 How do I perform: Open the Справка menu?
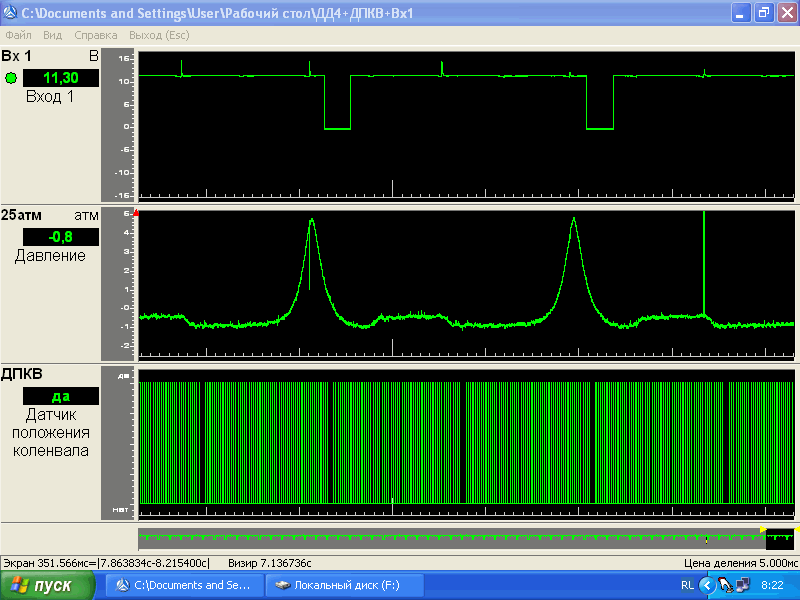pos(96,35)
